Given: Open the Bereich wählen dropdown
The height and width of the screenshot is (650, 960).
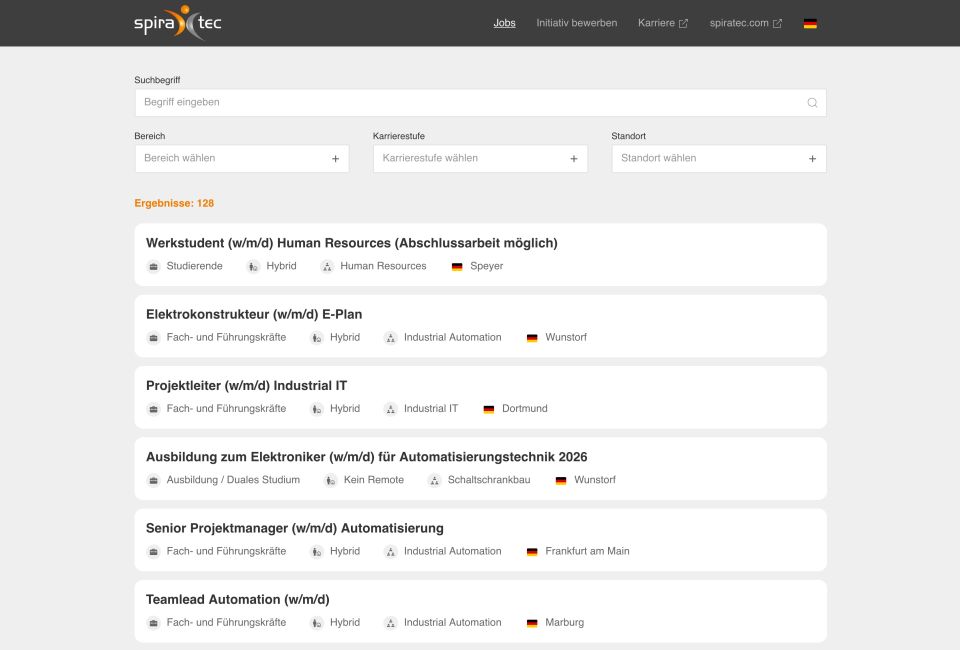Looking at the screenshot, I should pos(242,159).
